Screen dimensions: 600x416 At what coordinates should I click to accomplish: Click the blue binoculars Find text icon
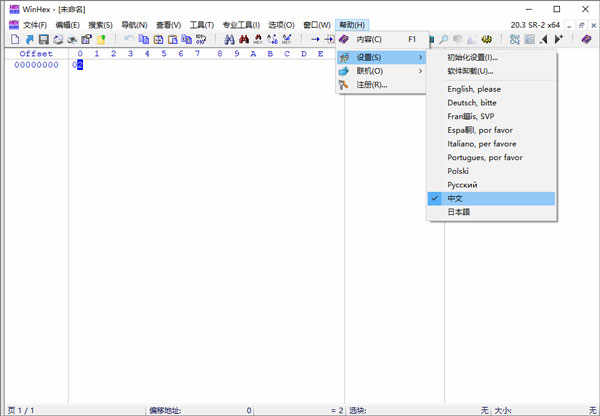point(229,39)
